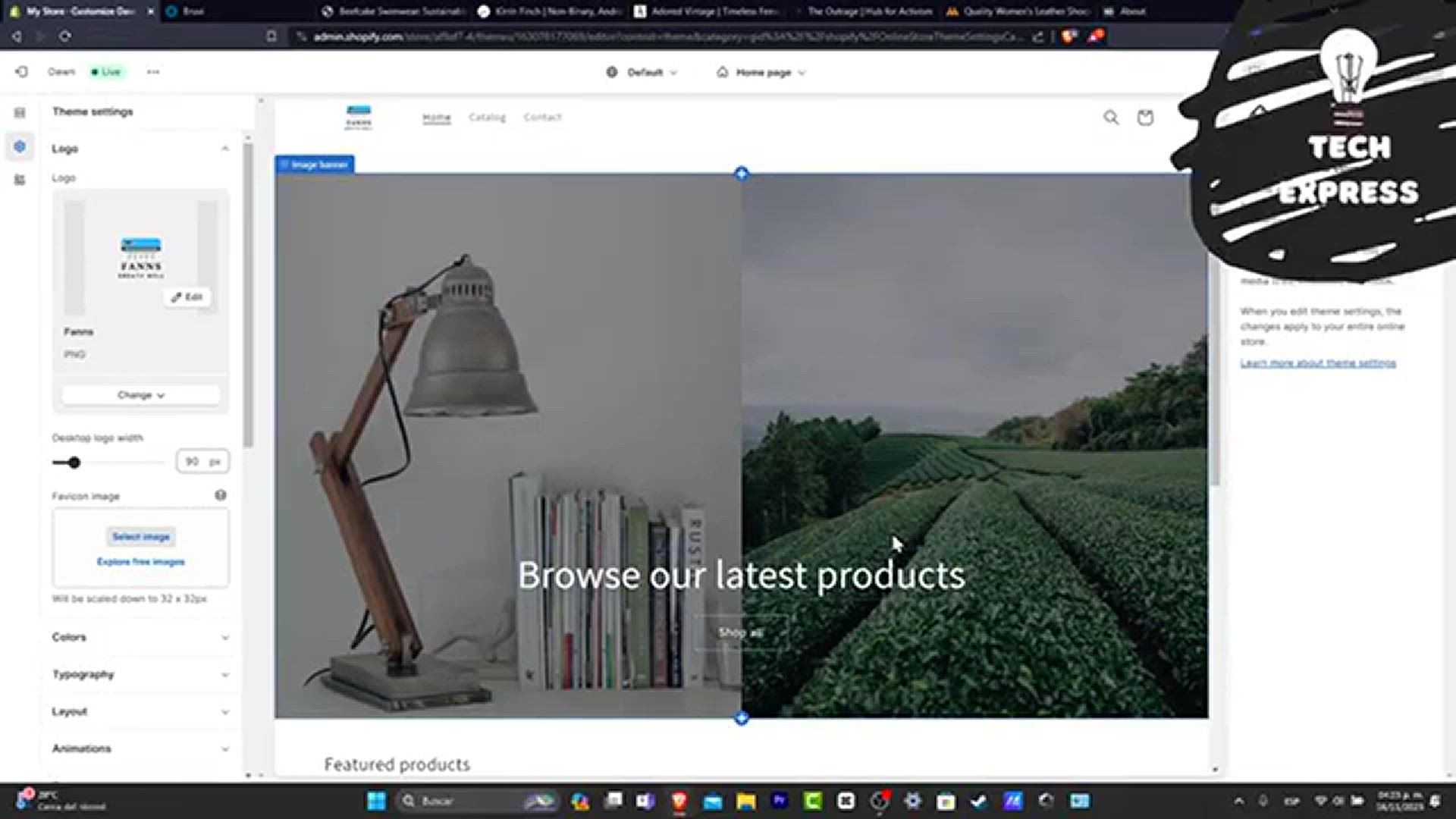Image resolution: width=1456 pixels, height=819 pixels.
Task: Open Learn more about theme settings link
Action: click(x=1317, y=363)
